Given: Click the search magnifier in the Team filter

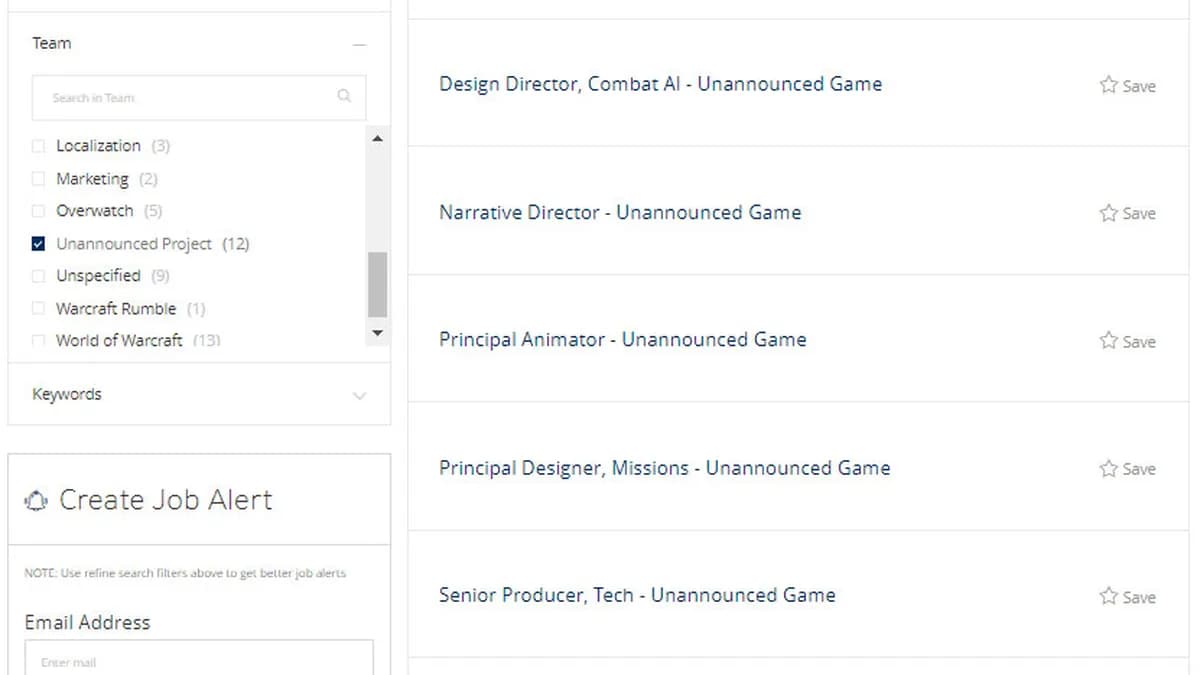Looking at the screenshot, I should 344,95.
